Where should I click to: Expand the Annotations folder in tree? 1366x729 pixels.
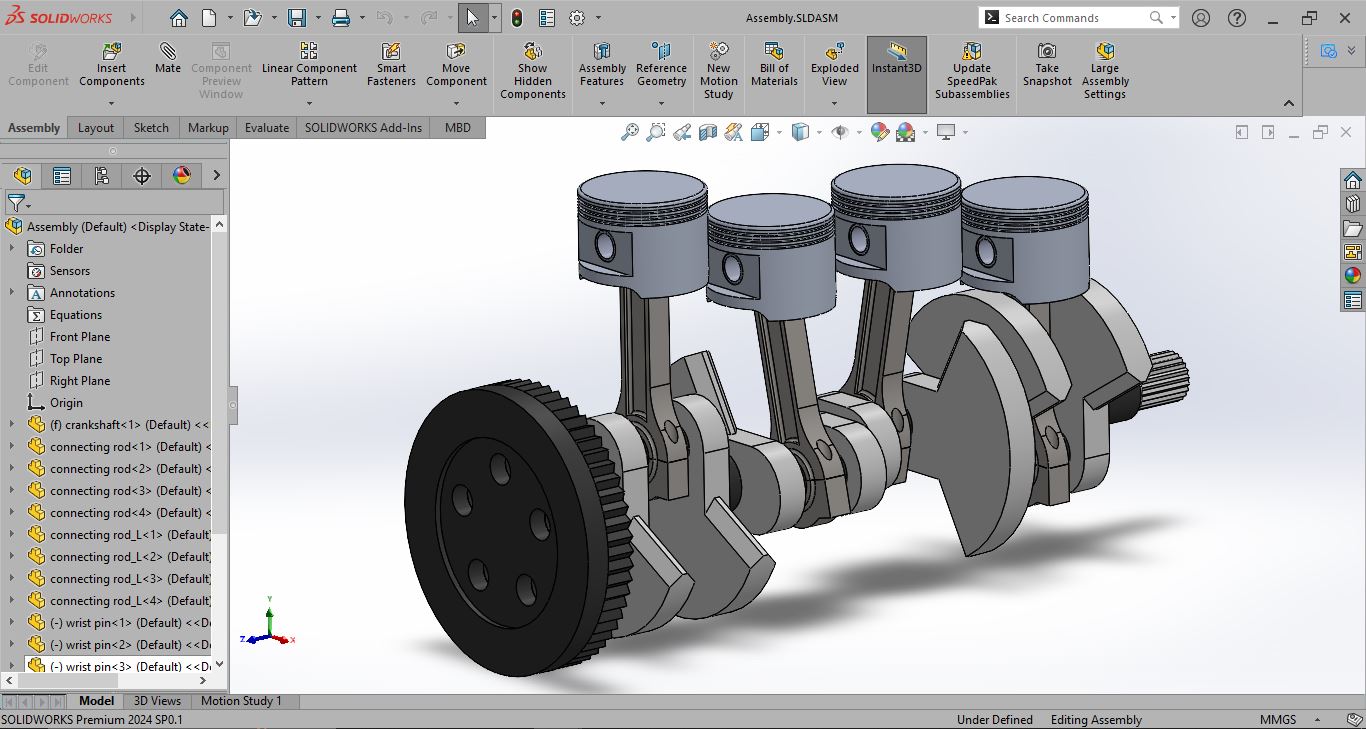(x=12, y=293)
